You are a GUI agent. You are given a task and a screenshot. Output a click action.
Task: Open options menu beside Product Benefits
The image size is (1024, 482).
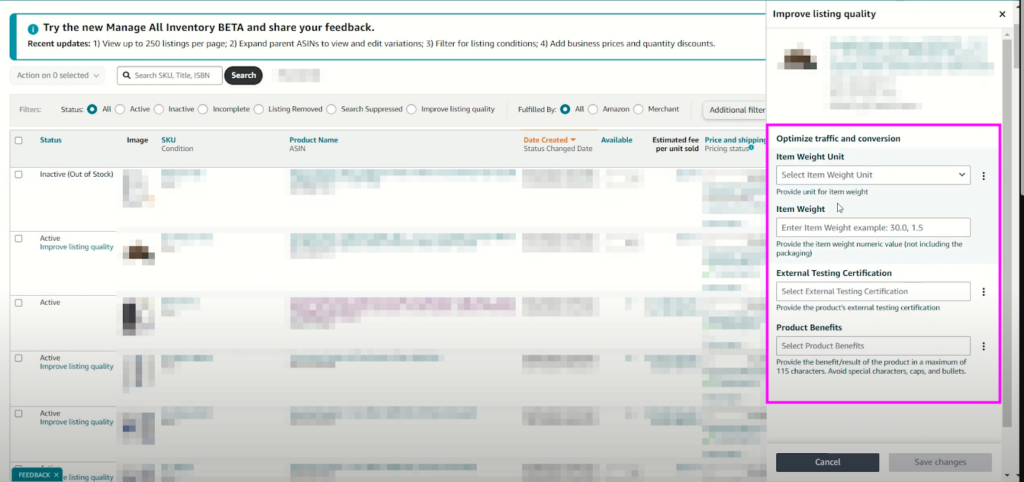(984, 346)
